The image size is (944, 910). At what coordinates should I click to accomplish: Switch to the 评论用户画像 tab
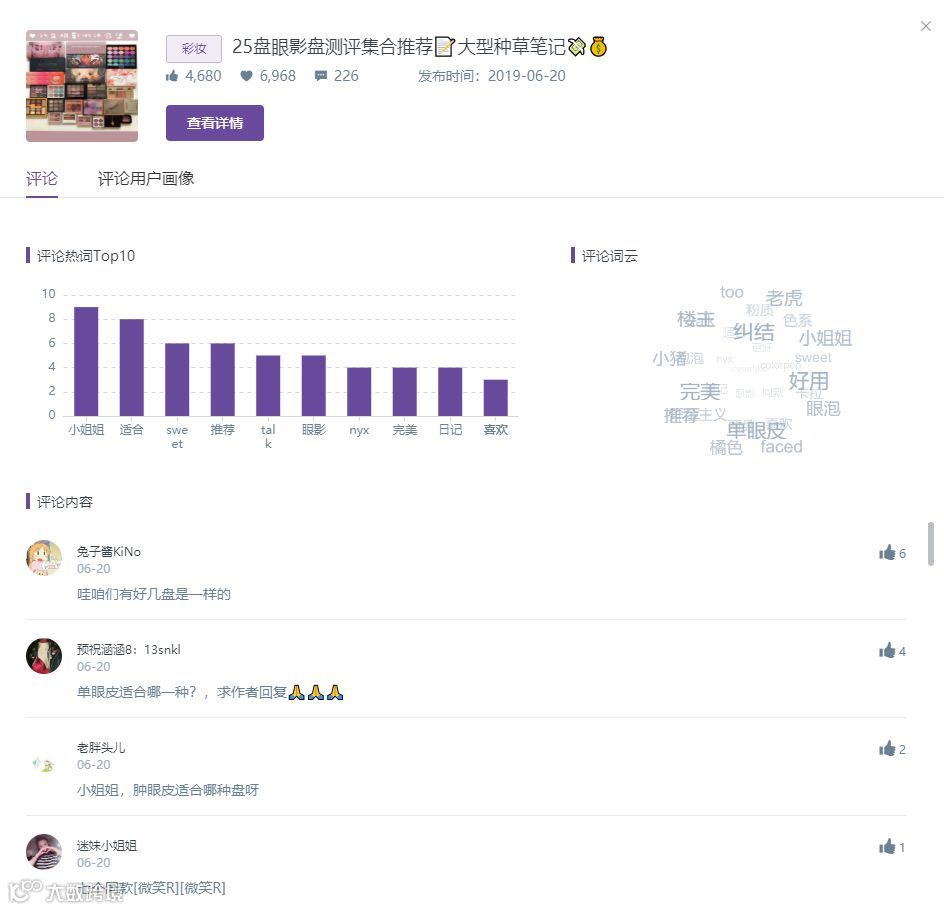(x=146, y=178)
